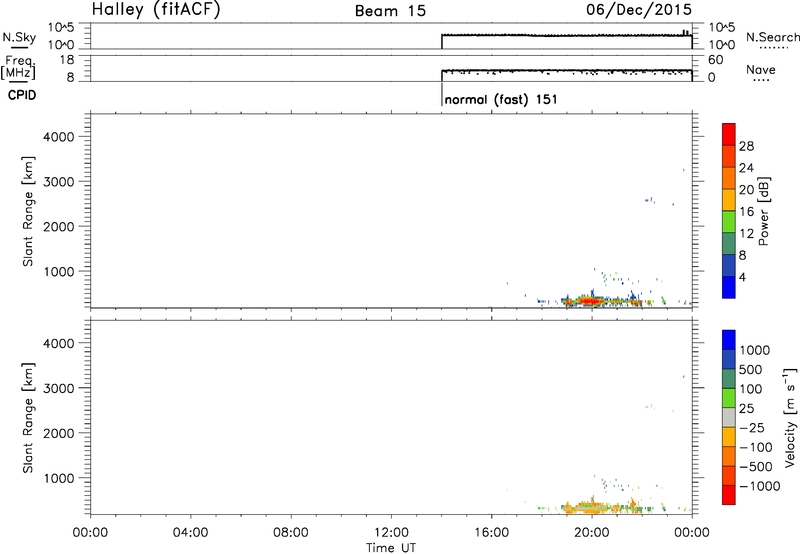800x554 pixels.
Task: Click the power panel 'Slant Range [km]' label
Action: tap(28, 211)
